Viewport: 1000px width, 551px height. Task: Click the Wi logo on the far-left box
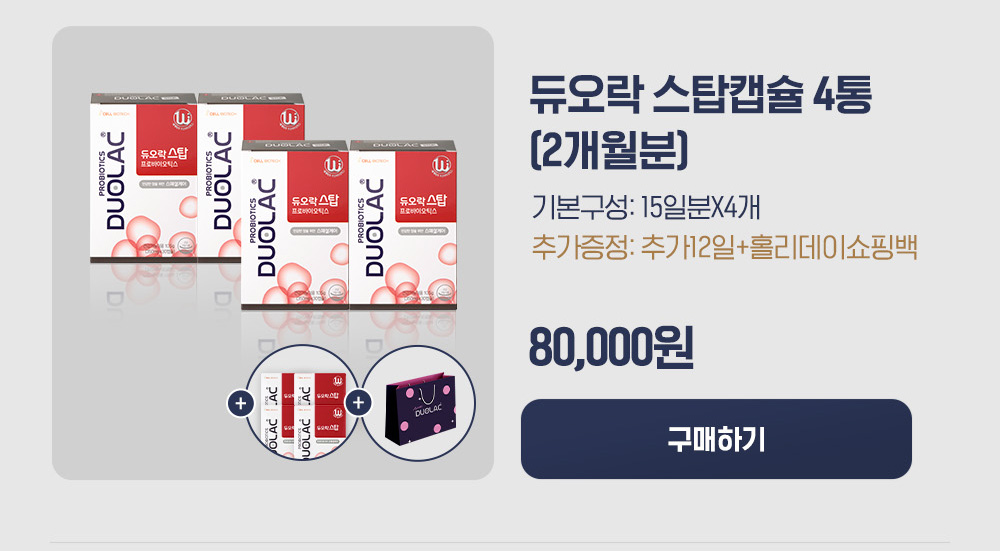pyautogui.click(x=183, y=119)
